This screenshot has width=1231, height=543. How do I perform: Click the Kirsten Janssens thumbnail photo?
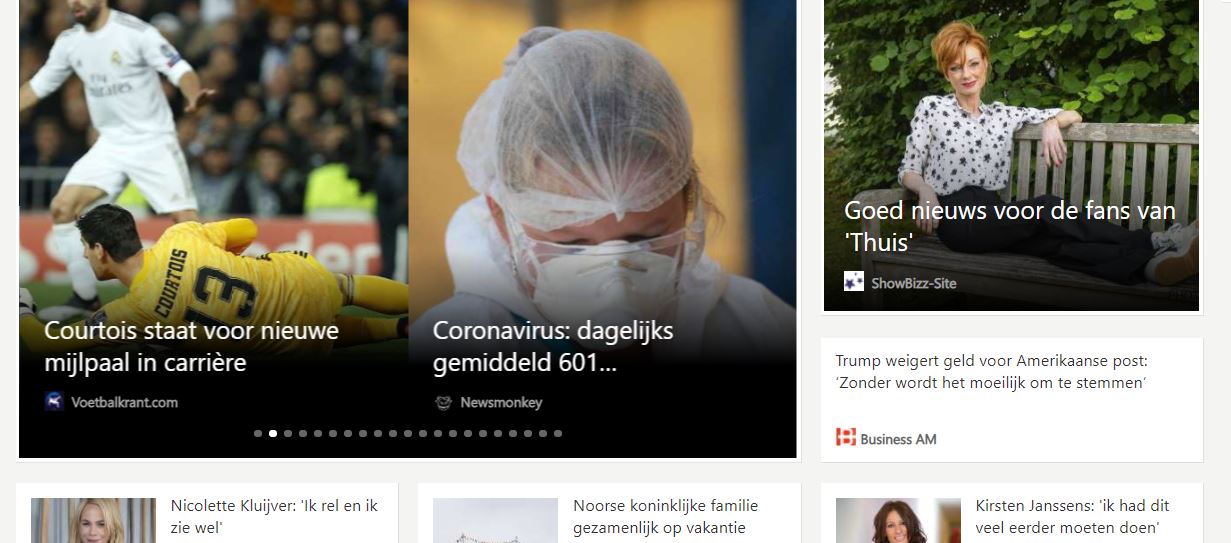(898, 520)
